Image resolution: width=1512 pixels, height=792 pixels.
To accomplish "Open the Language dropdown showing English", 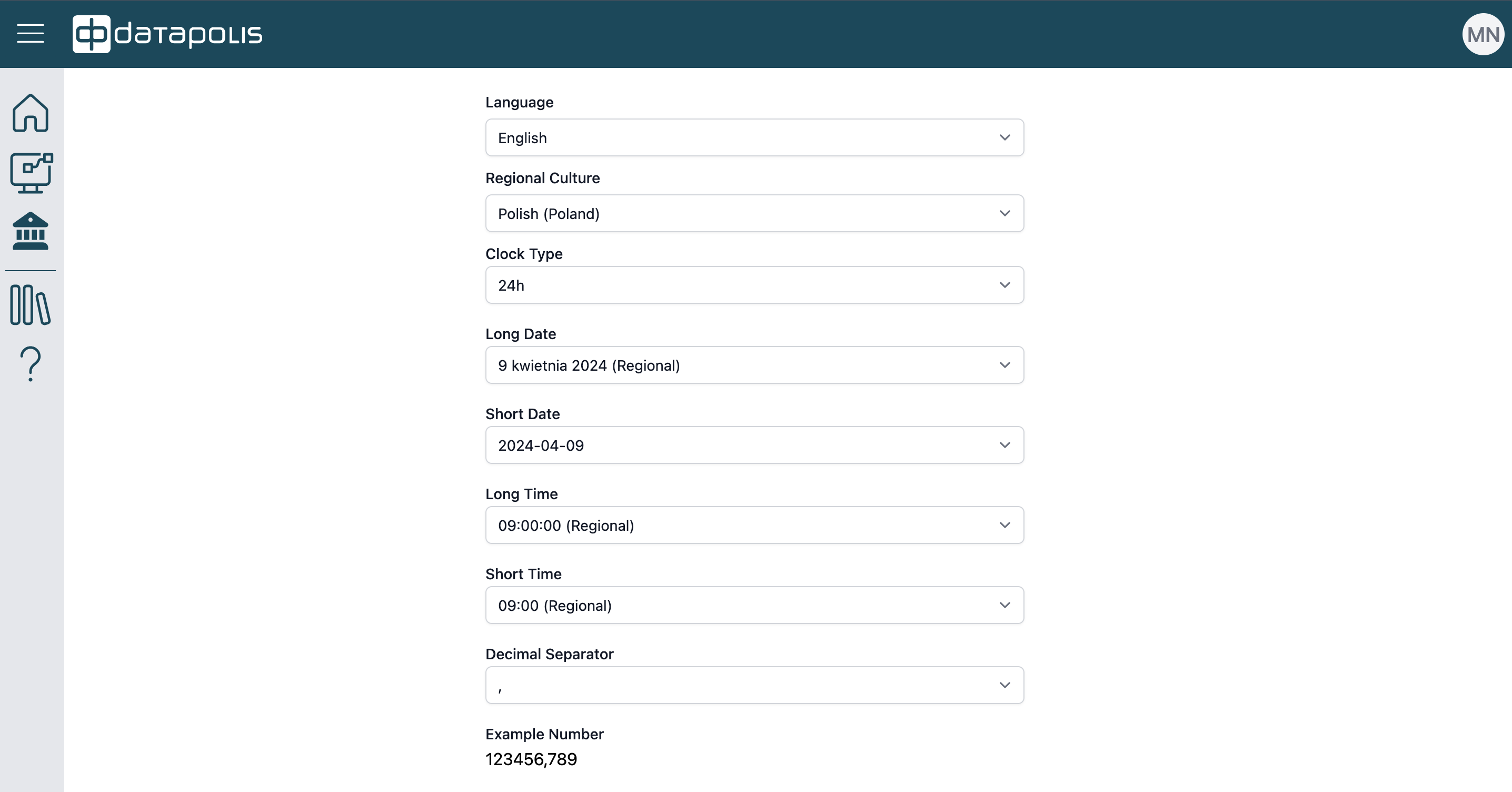I will coord(754,138).
